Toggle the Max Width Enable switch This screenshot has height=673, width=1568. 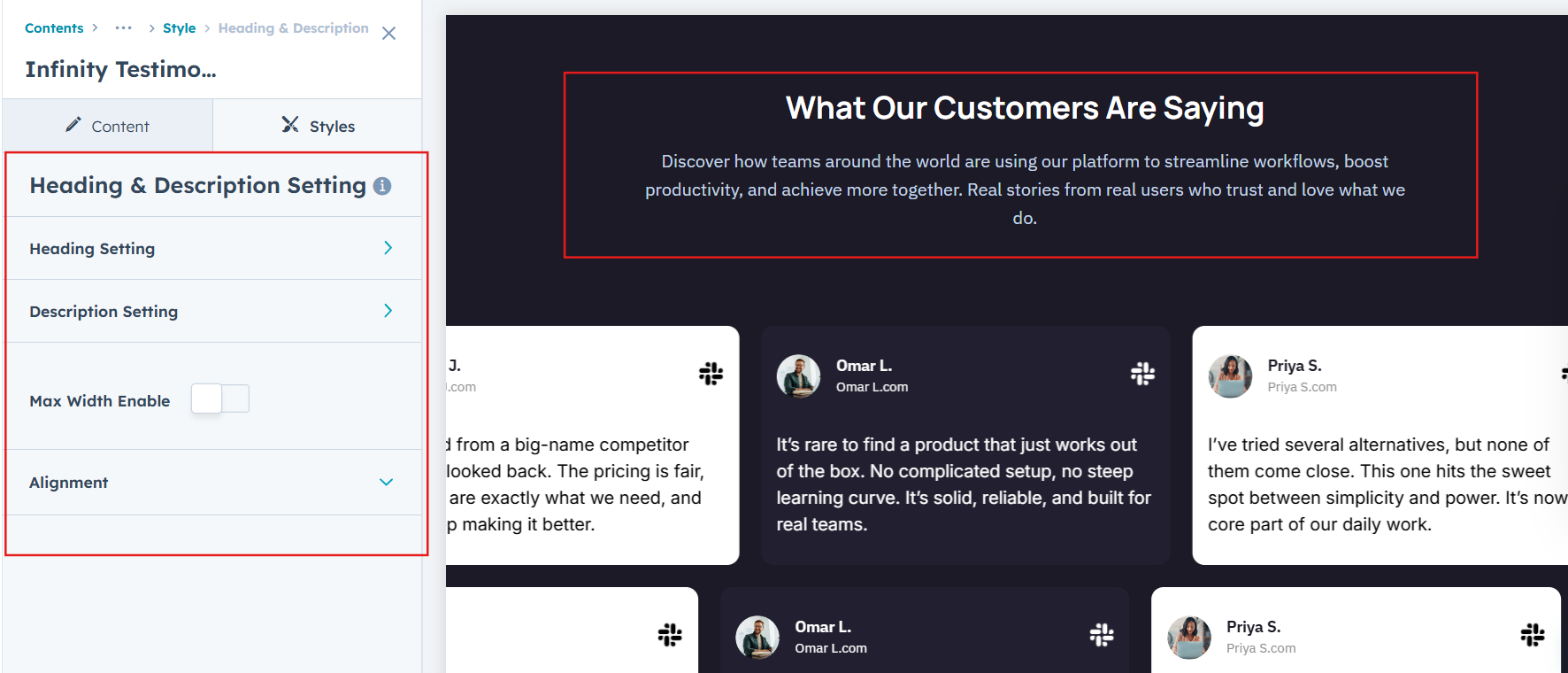220,399
